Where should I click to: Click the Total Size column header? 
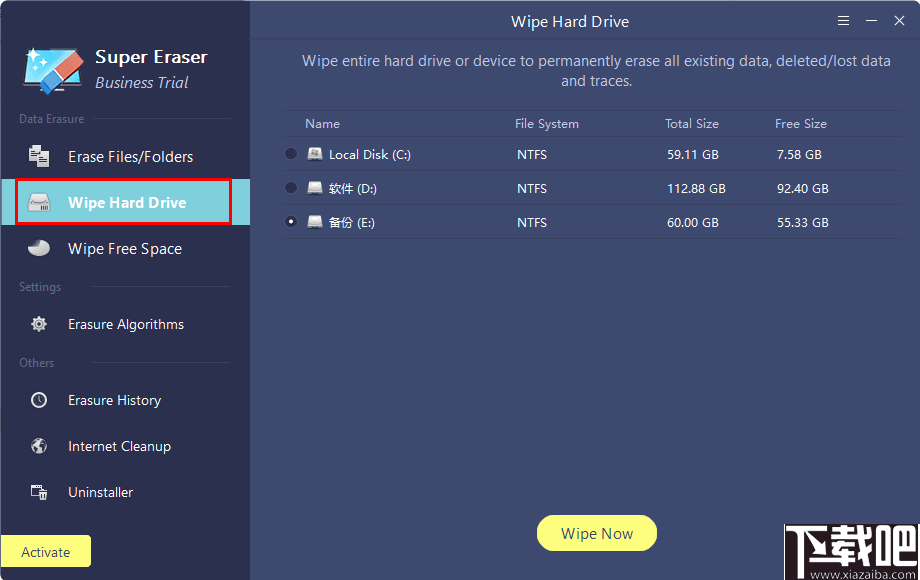click(692, 124)
